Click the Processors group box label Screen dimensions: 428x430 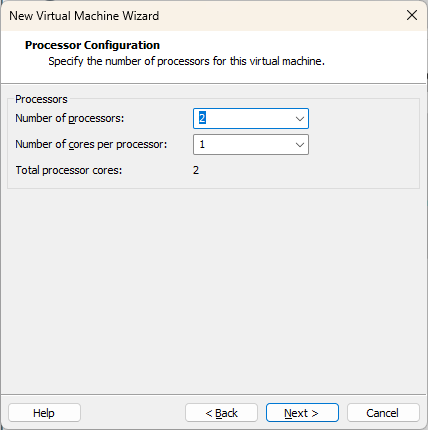pyautogui.click(x=41, y=99)
